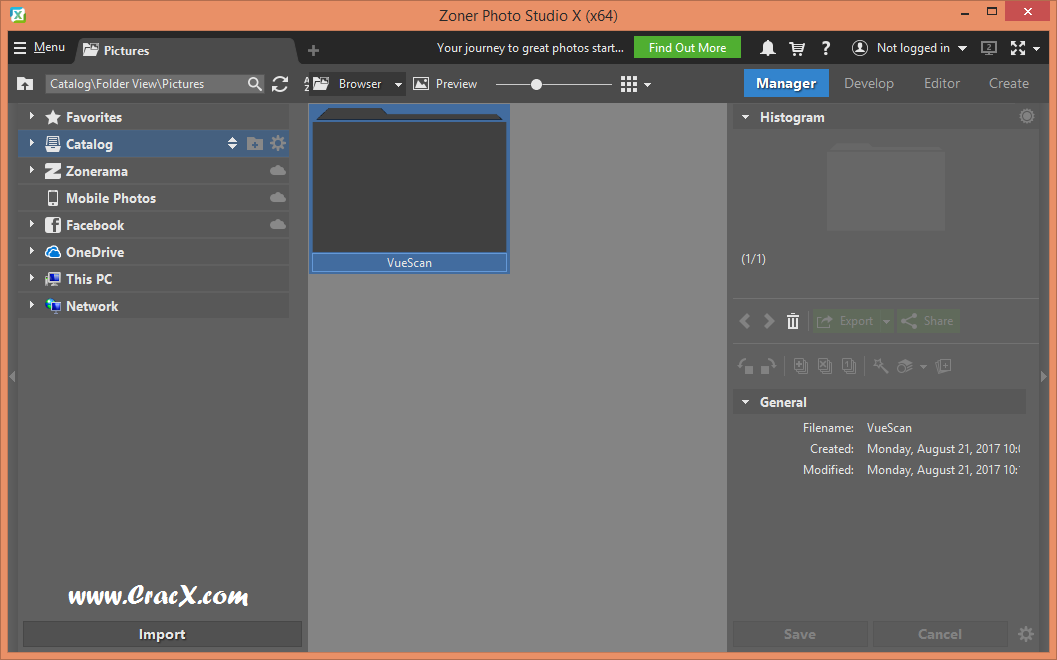Open the Export dropdown arrow

pos(886,322)
